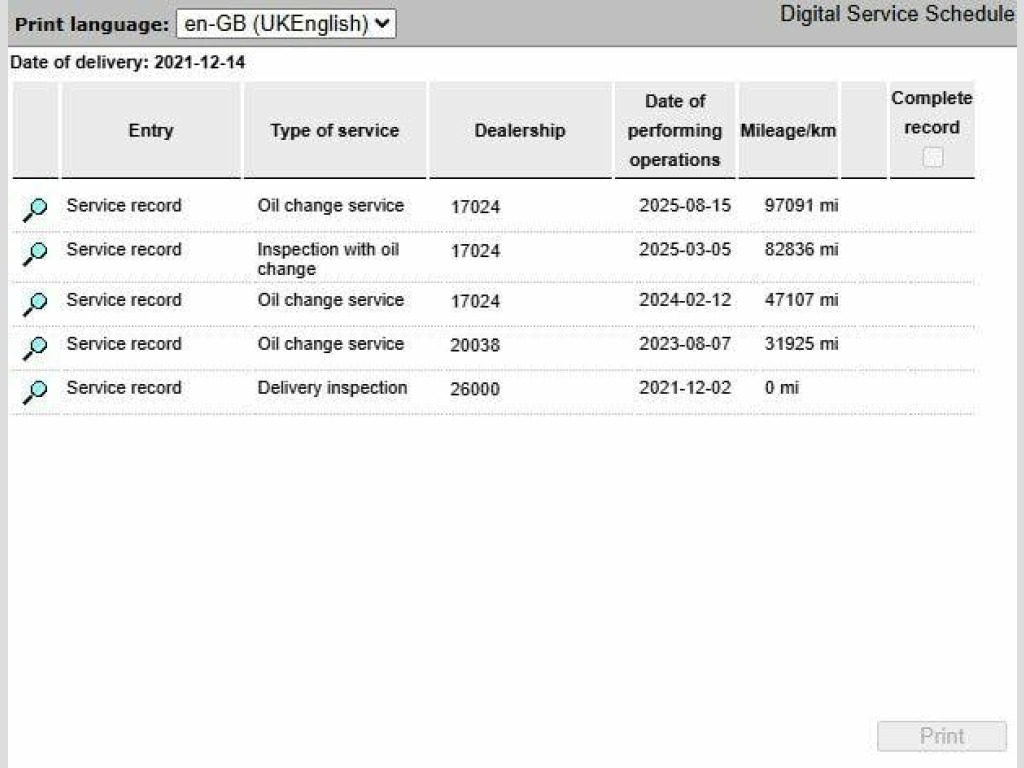1024x768 pixels.
Task: Select the Mileage/km column header
Action: (788, 130)
